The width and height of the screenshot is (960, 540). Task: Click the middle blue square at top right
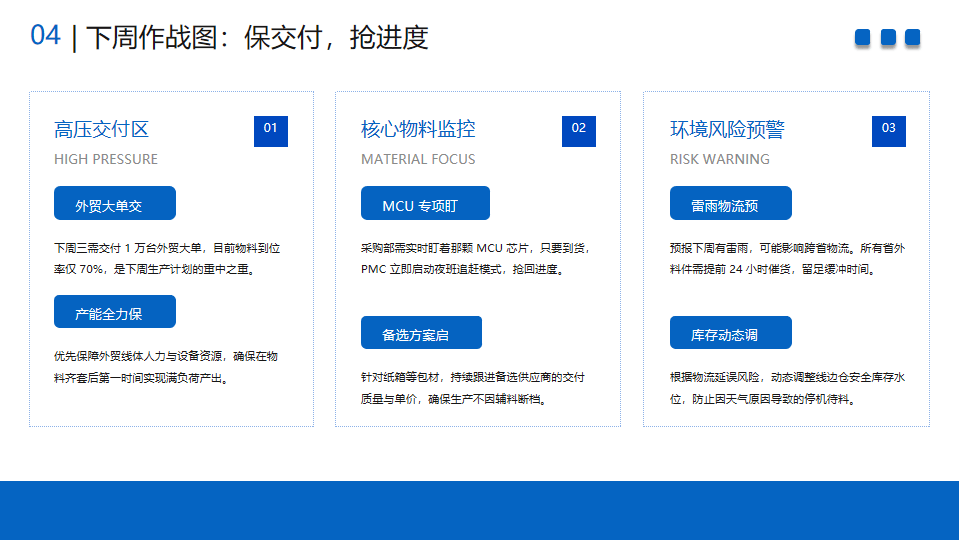888,38
